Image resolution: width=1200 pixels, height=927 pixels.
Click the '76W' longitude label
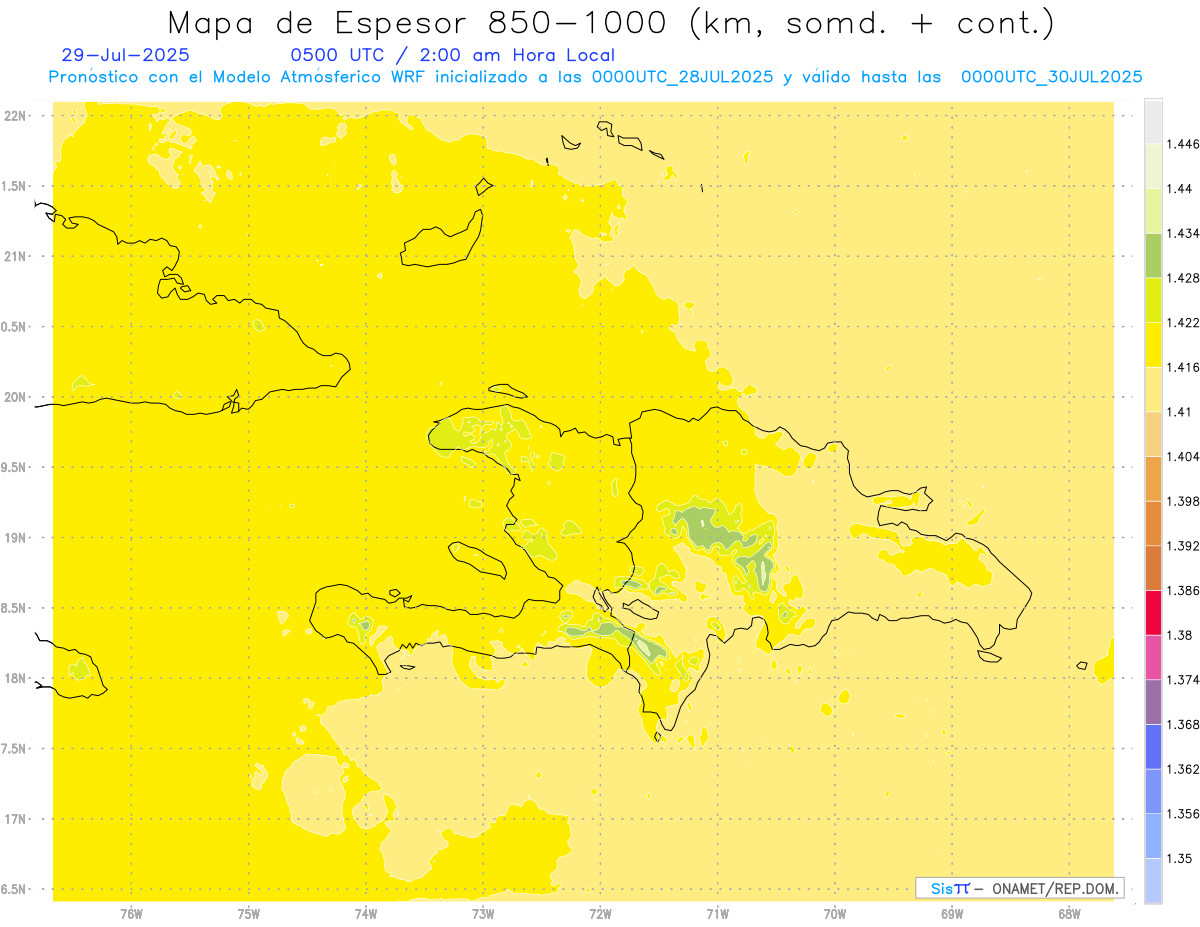(131, 913)
